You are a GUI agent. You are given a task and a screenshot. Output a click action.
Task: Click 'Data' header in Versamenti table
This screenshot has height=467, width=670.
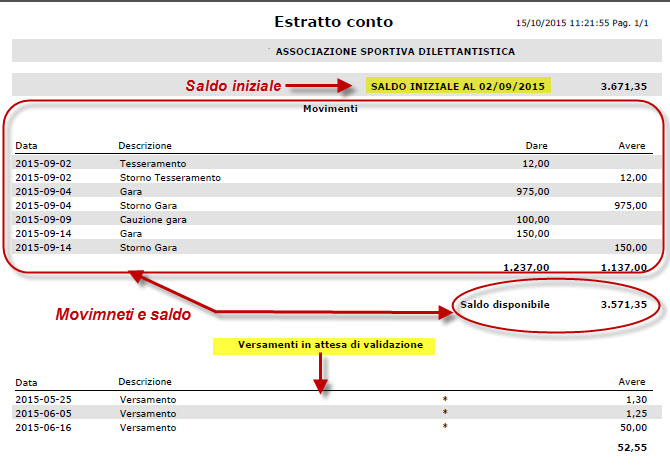click(x=26, y=382)
